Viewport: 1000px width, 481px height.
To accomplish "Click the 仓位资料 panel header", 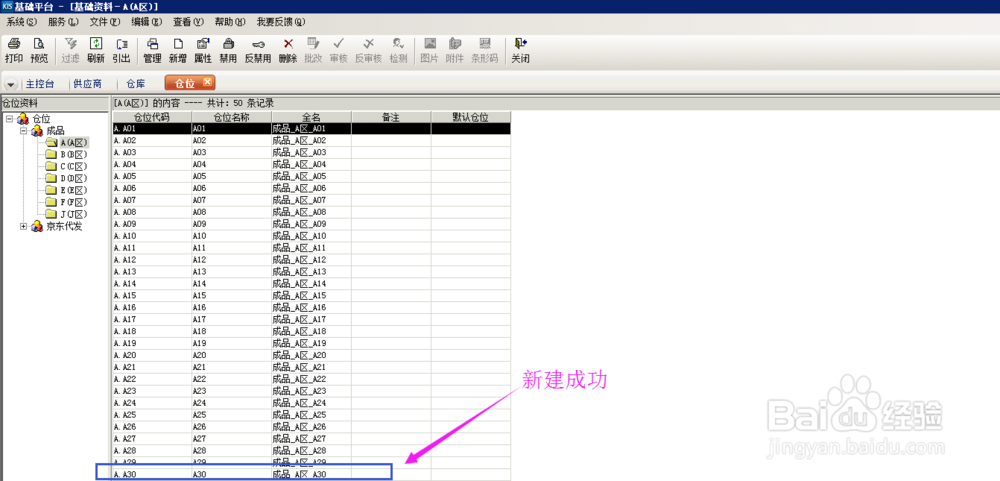I will [54, 102].
